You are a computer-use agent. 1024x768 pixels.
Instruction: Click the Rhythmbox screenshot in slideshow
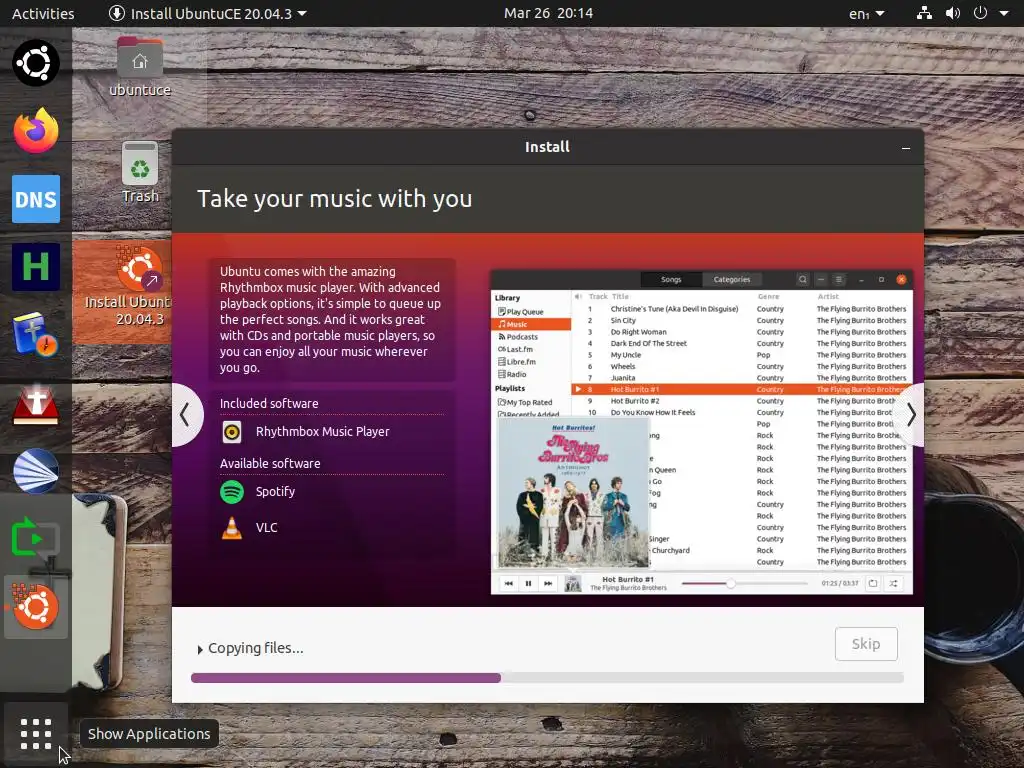[x=701, y=432]
